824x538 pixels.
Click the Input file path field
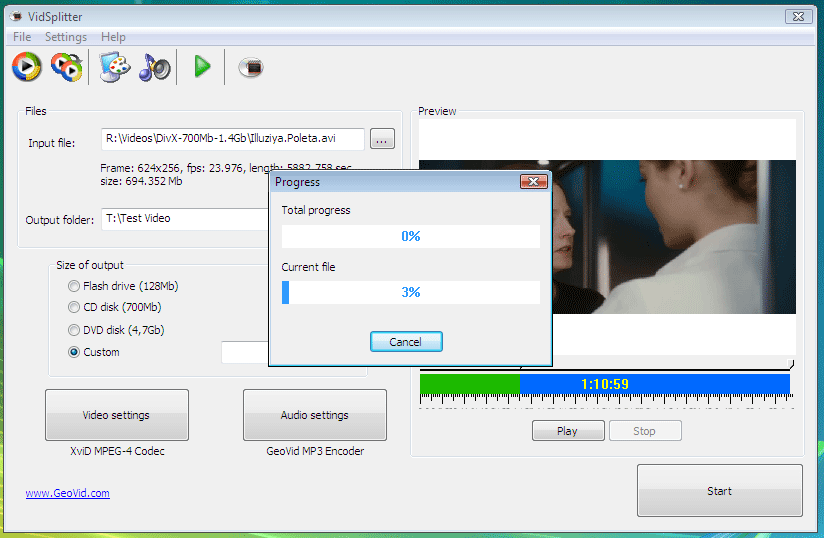click(x=232, y=139)
